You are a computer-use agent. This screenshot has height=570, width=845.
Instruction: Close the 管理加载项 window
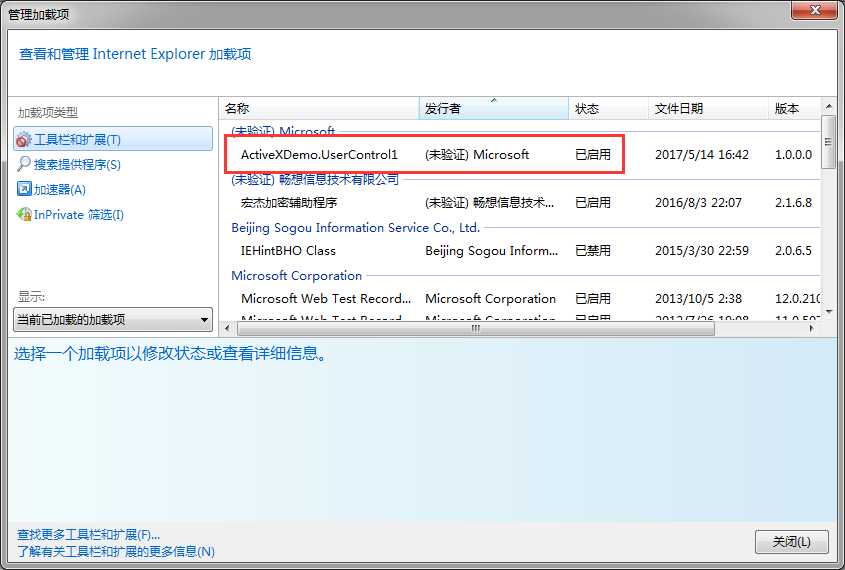(x=814, y=10)
